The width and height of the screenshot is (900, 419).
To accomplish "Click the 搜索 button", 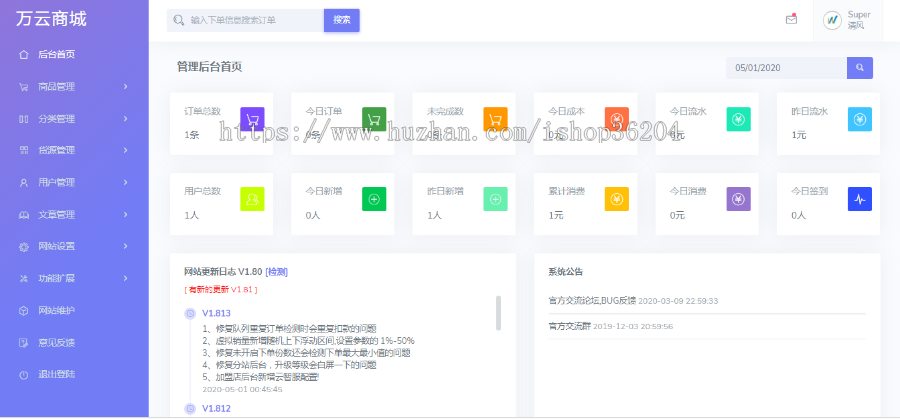I will click(342, 20).
